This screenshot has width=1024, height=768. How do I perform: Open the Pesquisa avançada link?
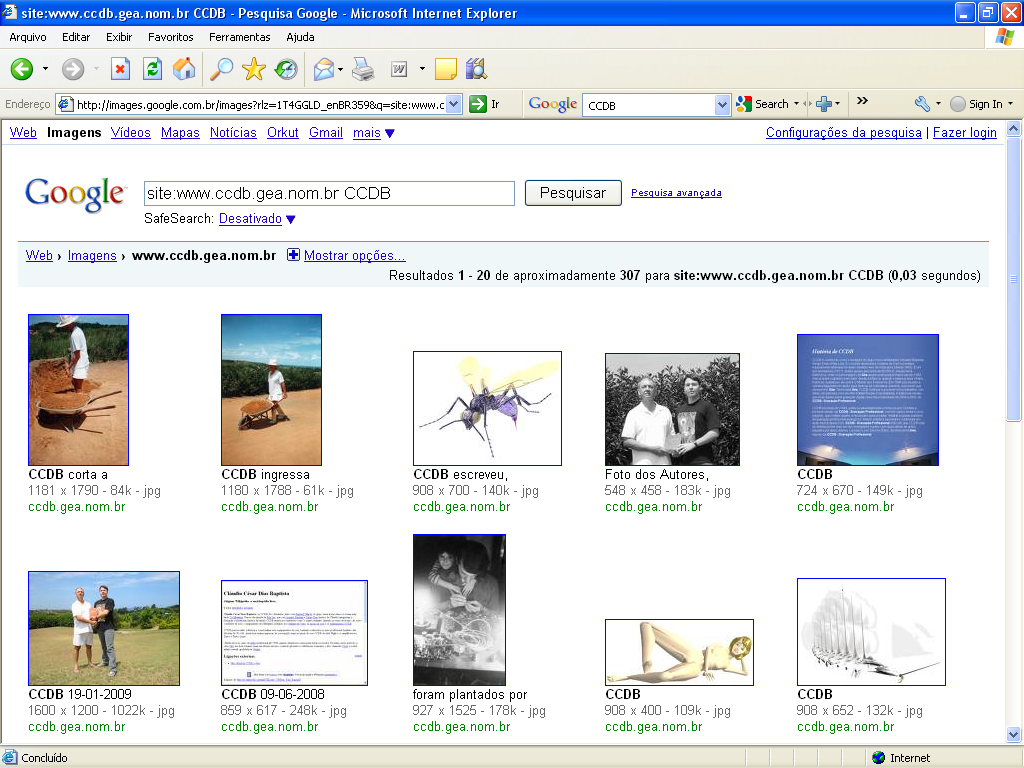(676, 193)
